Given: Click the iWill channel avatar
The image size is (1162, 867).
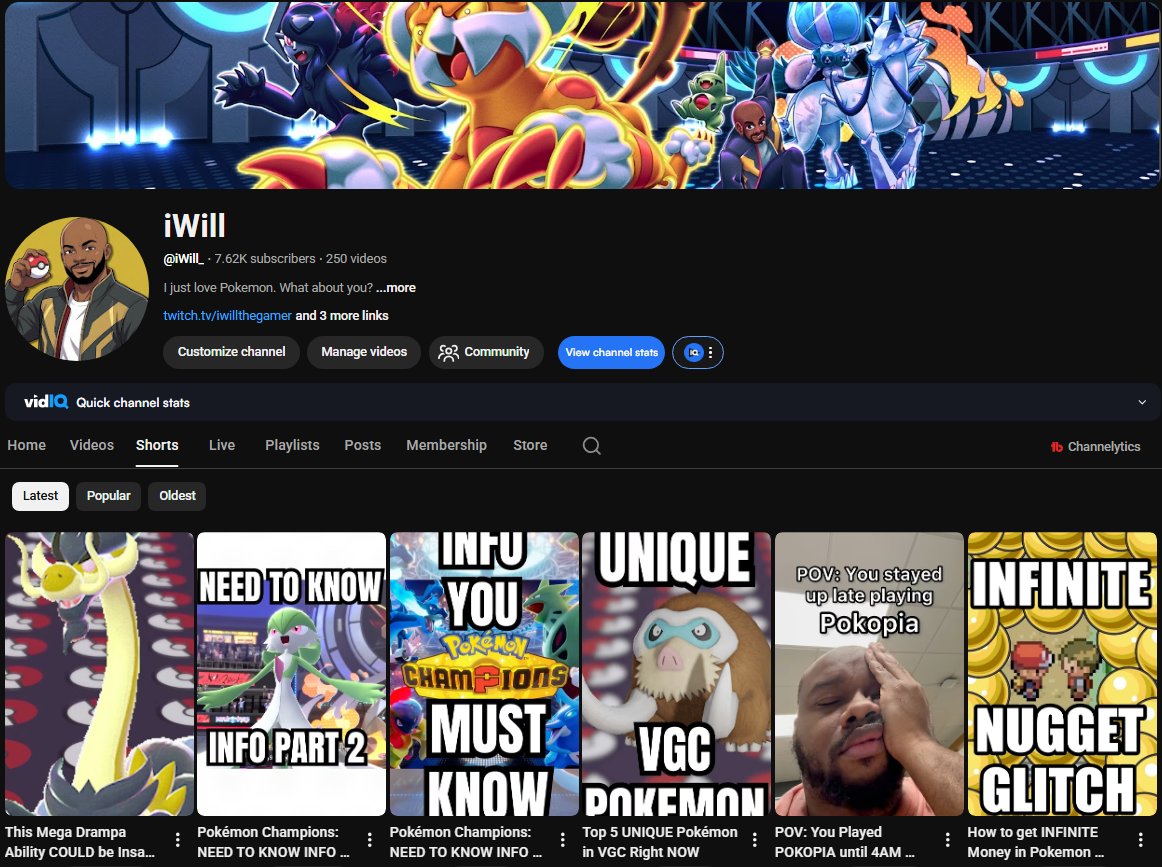Looking at the screenshot, I should click(x=77, y=289).
